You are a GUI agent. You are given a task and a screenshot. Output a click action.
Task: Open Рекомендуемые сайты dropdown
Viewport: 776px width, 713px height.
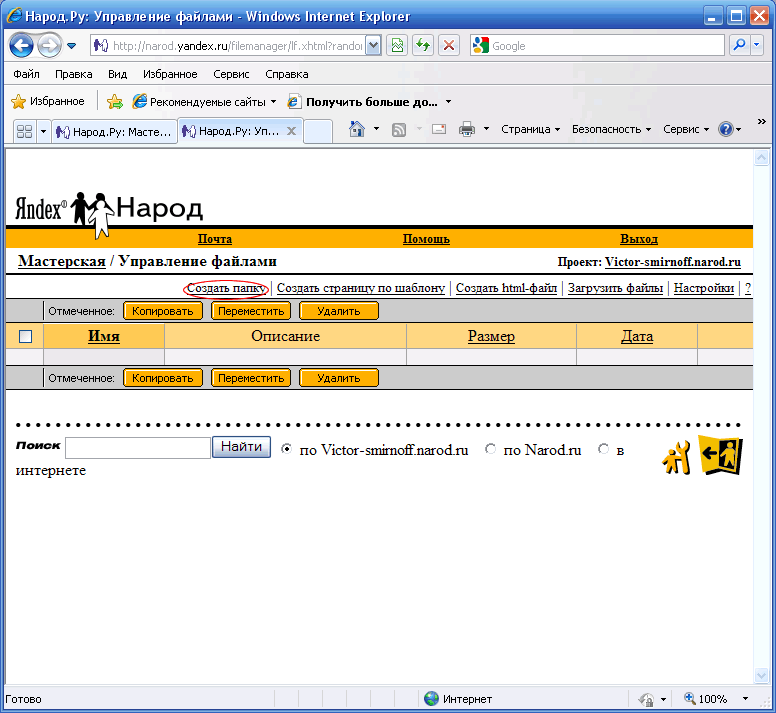point(204,101)
